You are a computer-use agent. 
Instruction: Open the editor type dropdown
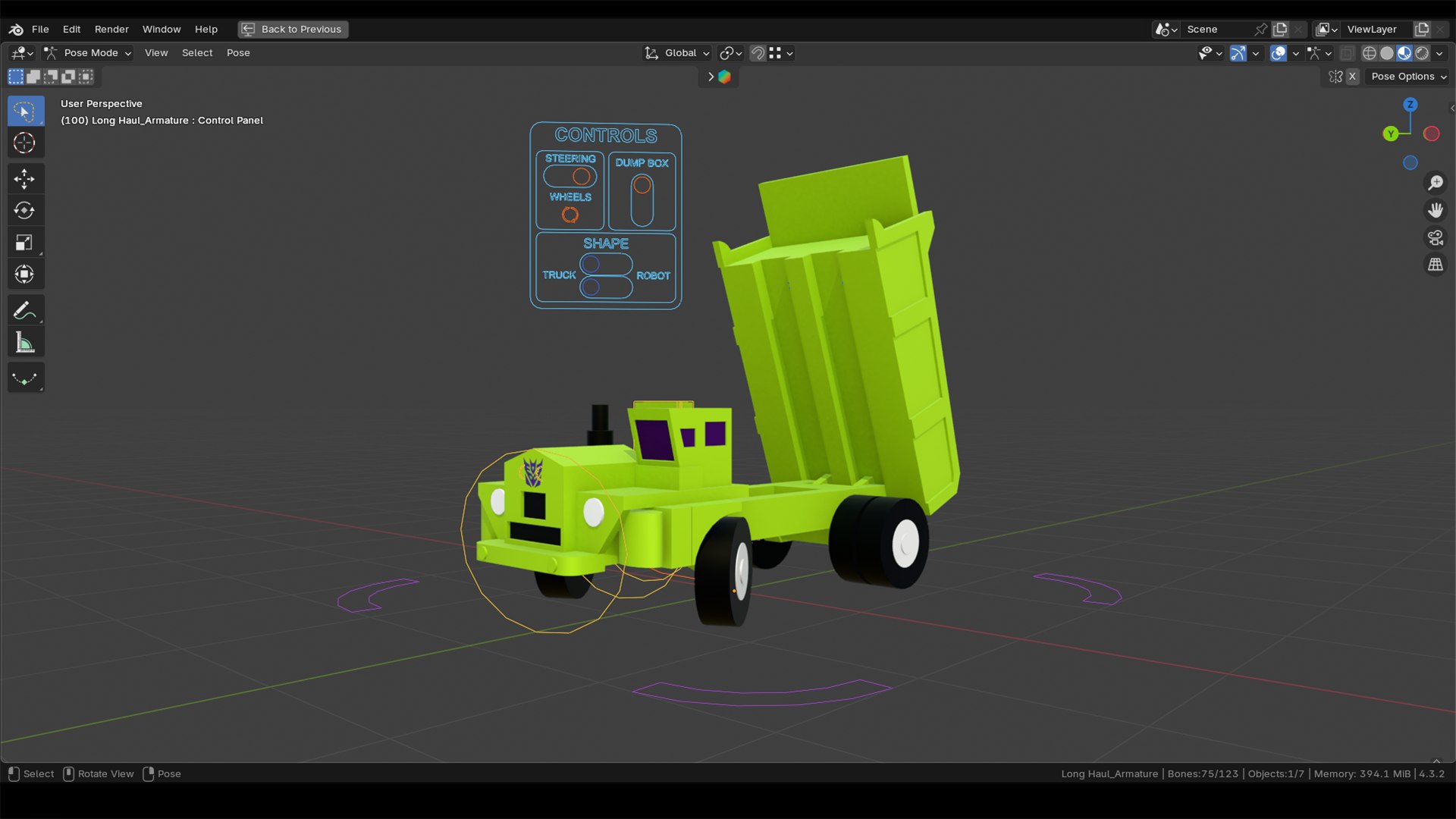click(x=22, y=53)
